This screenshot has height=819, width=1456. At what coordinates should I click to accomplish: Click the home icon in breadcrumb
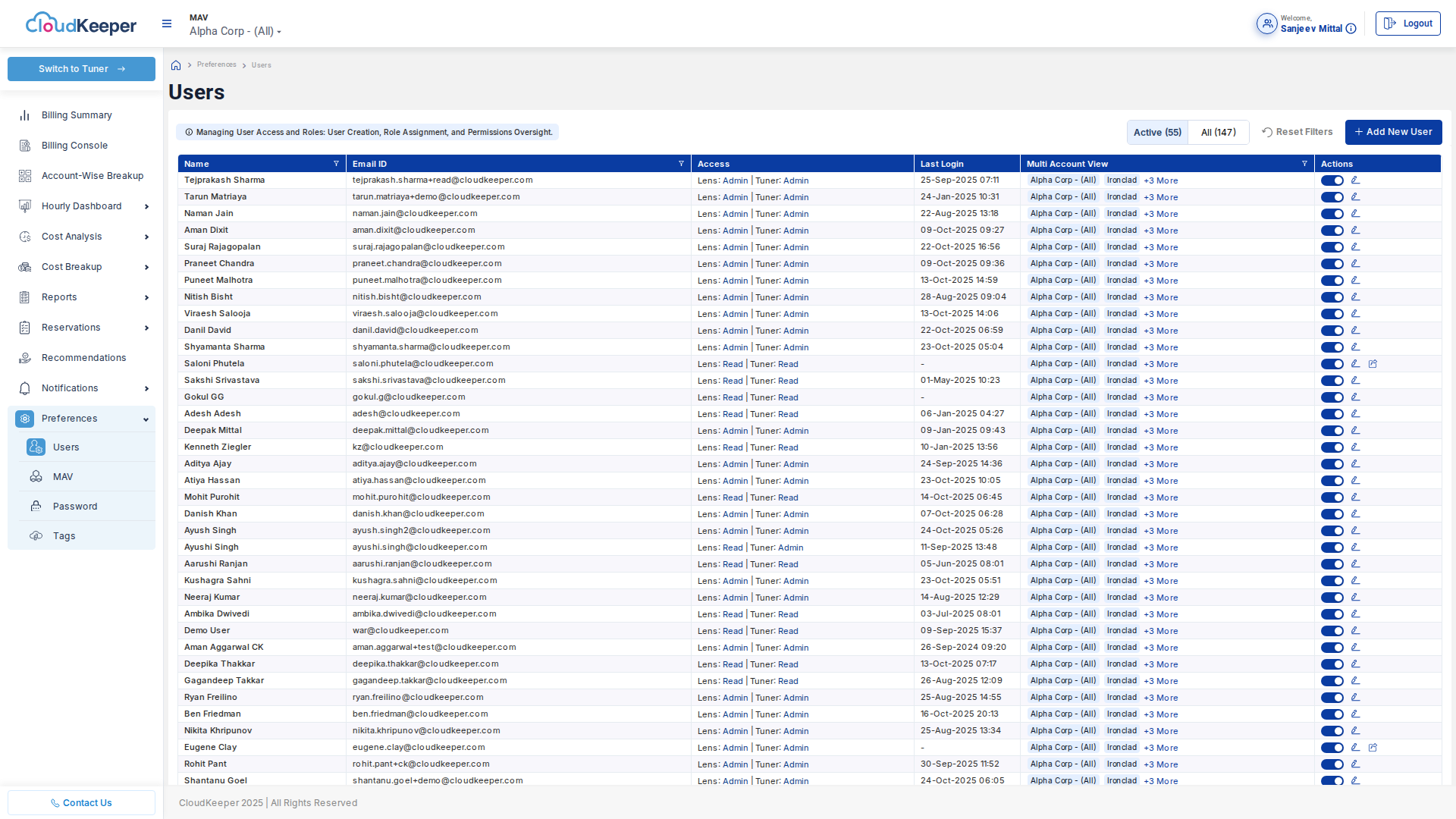pos(176,65)
